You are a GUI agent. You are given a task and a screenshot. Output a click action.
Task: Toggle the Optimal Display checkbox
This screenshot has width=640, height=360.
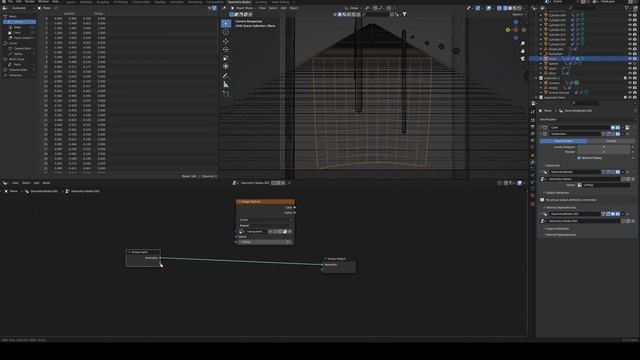pos(579,158)
